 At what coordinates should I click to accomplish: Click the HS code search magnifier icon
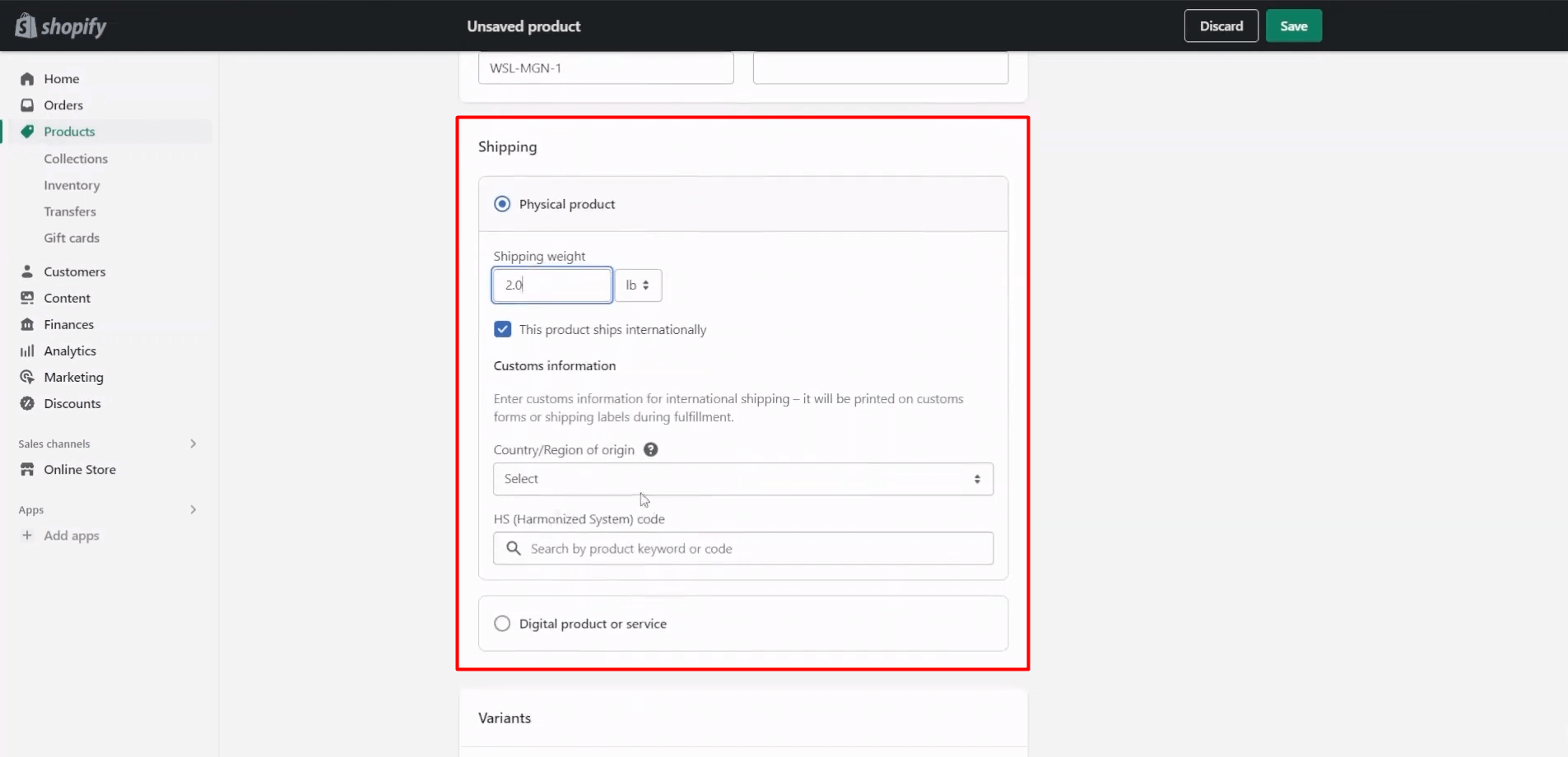[514, 548]
